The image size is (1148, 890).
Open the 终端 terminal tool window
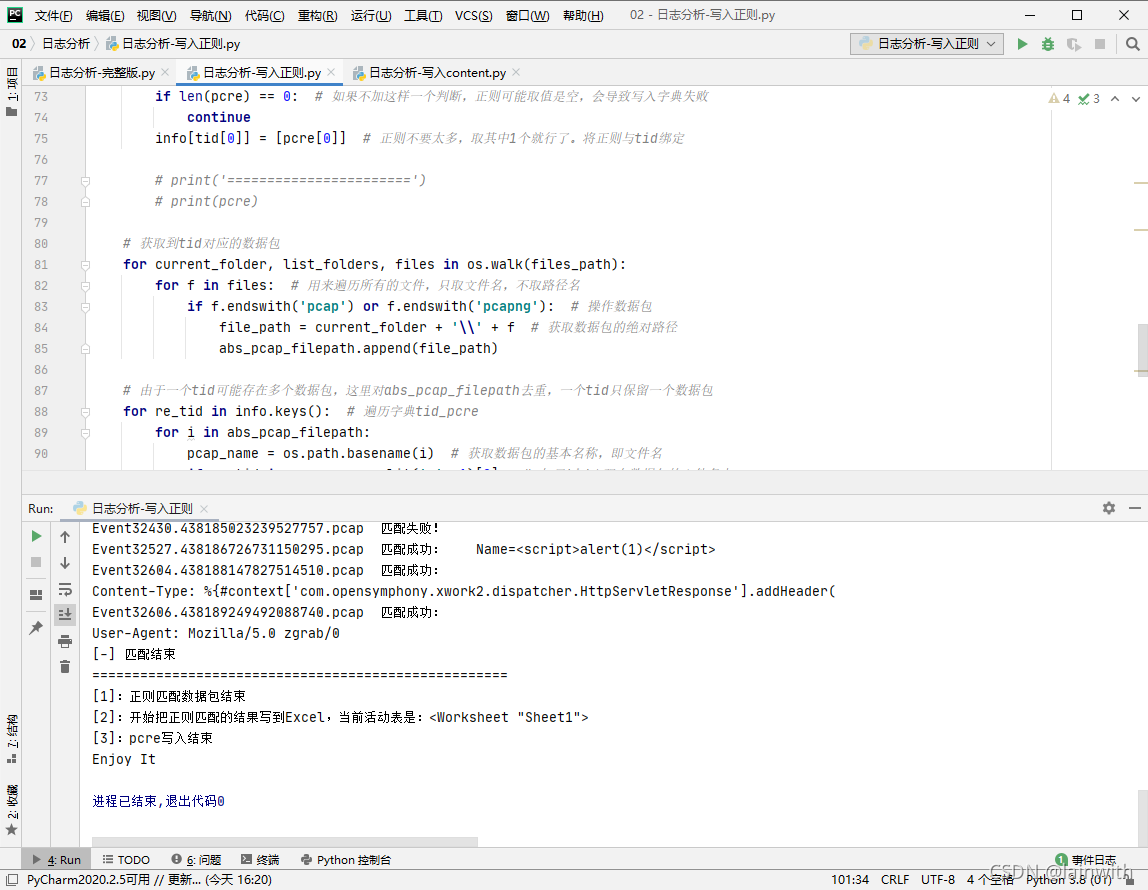[260, 859]
